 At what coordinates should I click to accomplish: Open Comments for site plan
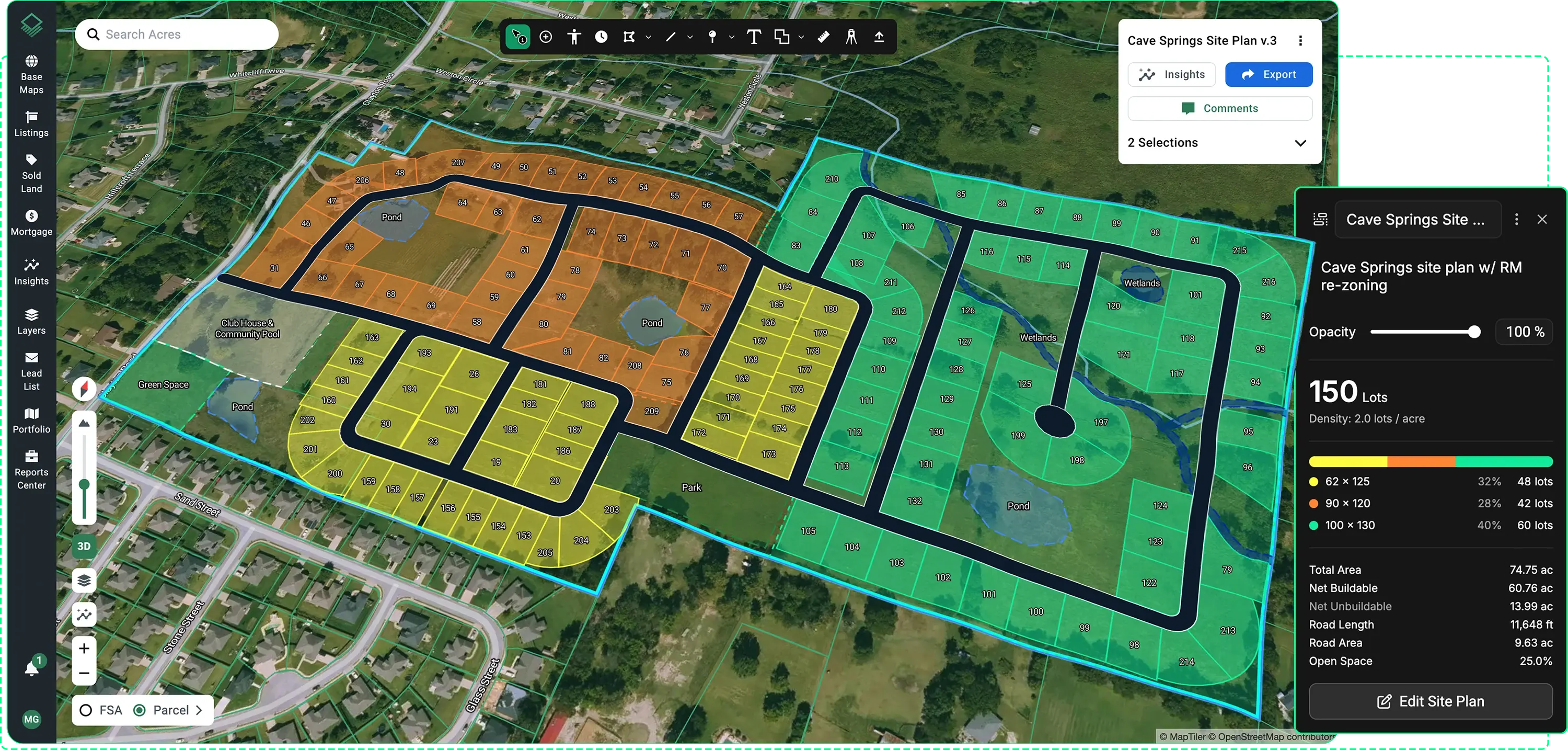[x=1220, y=108]
